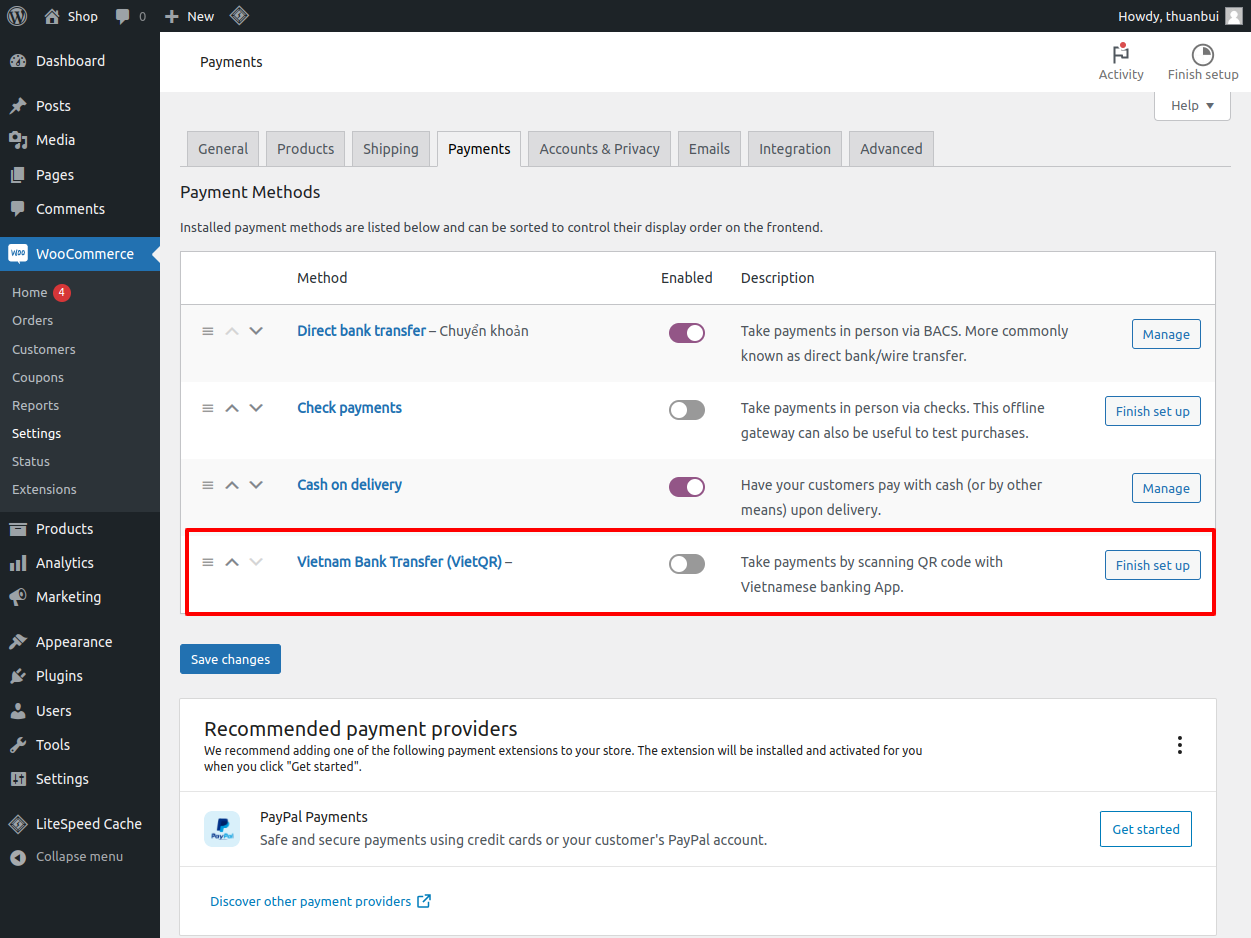Open the Accounts & Privacy tab

[599, 149]
